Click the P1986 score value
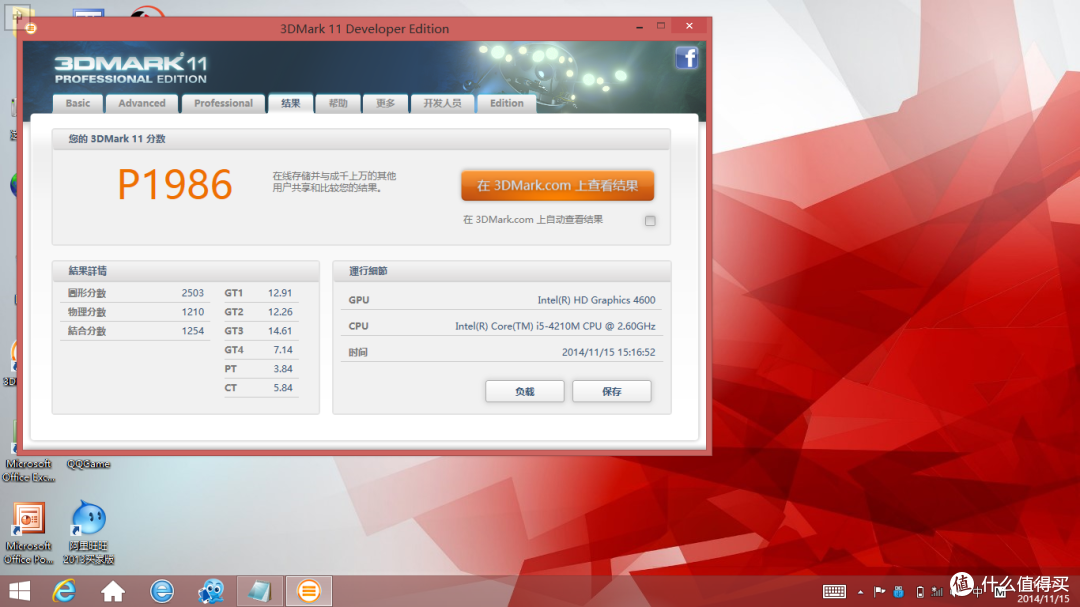The height and width of the screenshot is (607, 1080). pyautogui.click(x=175, y=185)
